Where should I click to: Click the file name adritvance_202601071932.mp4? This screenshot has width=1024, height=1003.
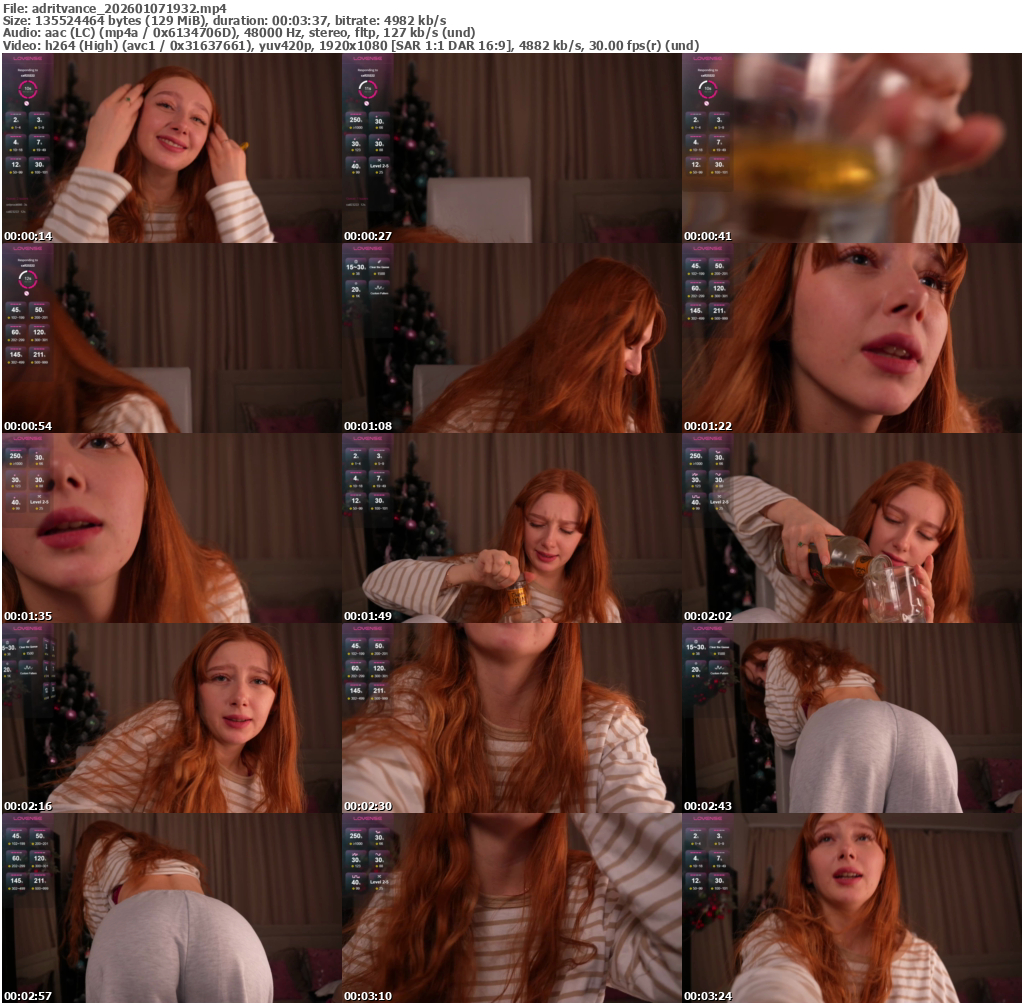(129, 8)
